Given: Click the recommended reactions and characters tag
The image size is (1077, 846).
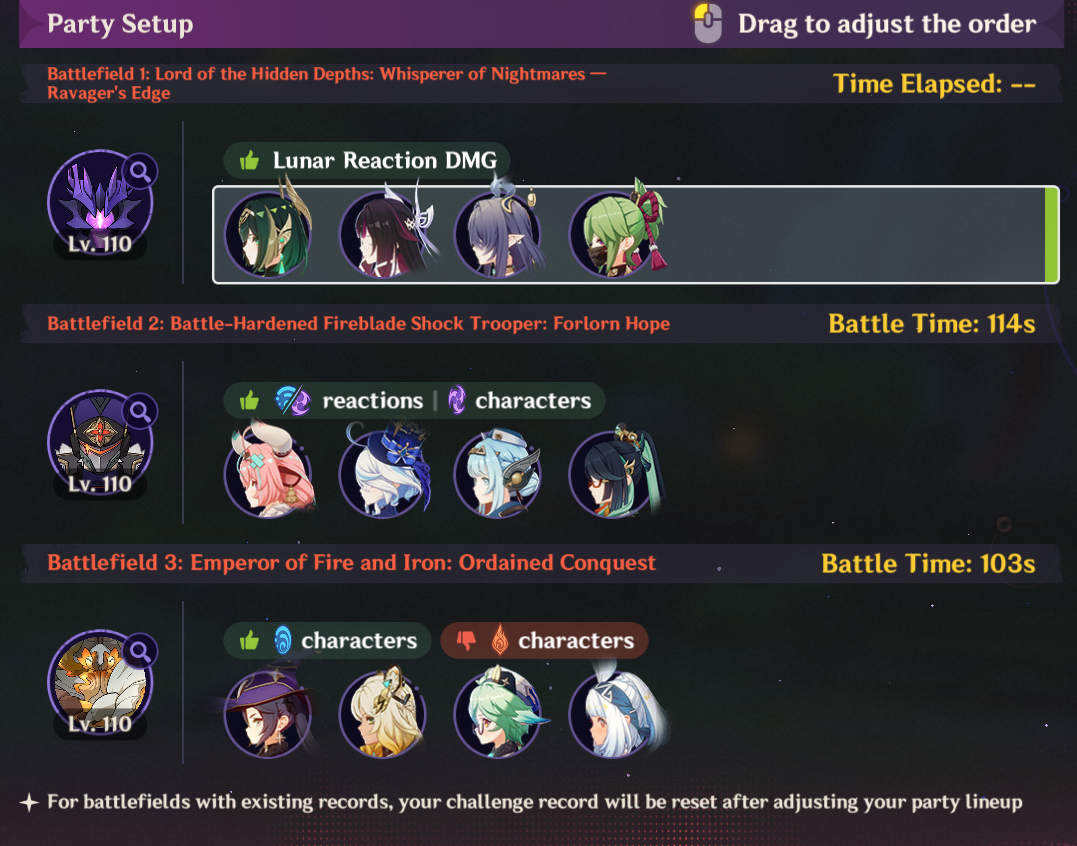Looking at the screenshot, I should pyautogui.click(x=414, y=400).
